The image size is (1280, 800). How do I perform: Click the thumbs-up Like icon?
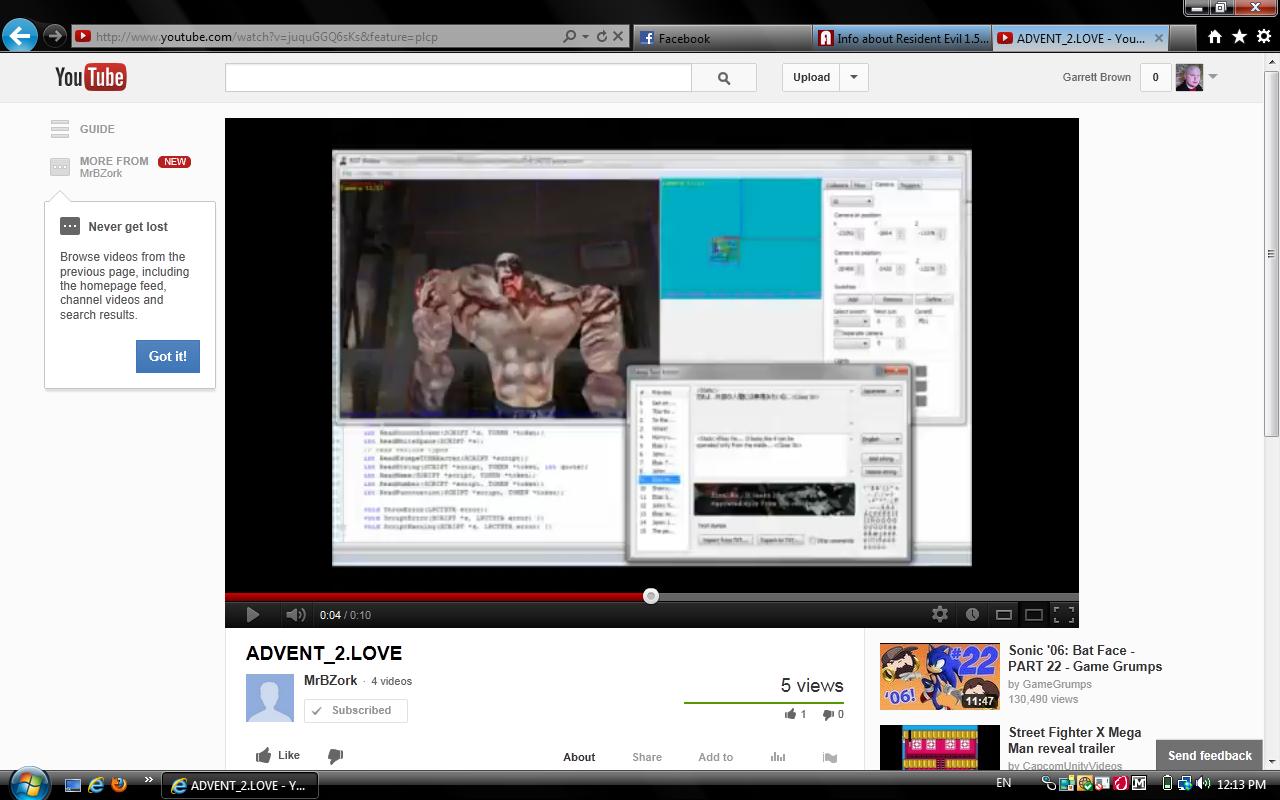[264, 756]
